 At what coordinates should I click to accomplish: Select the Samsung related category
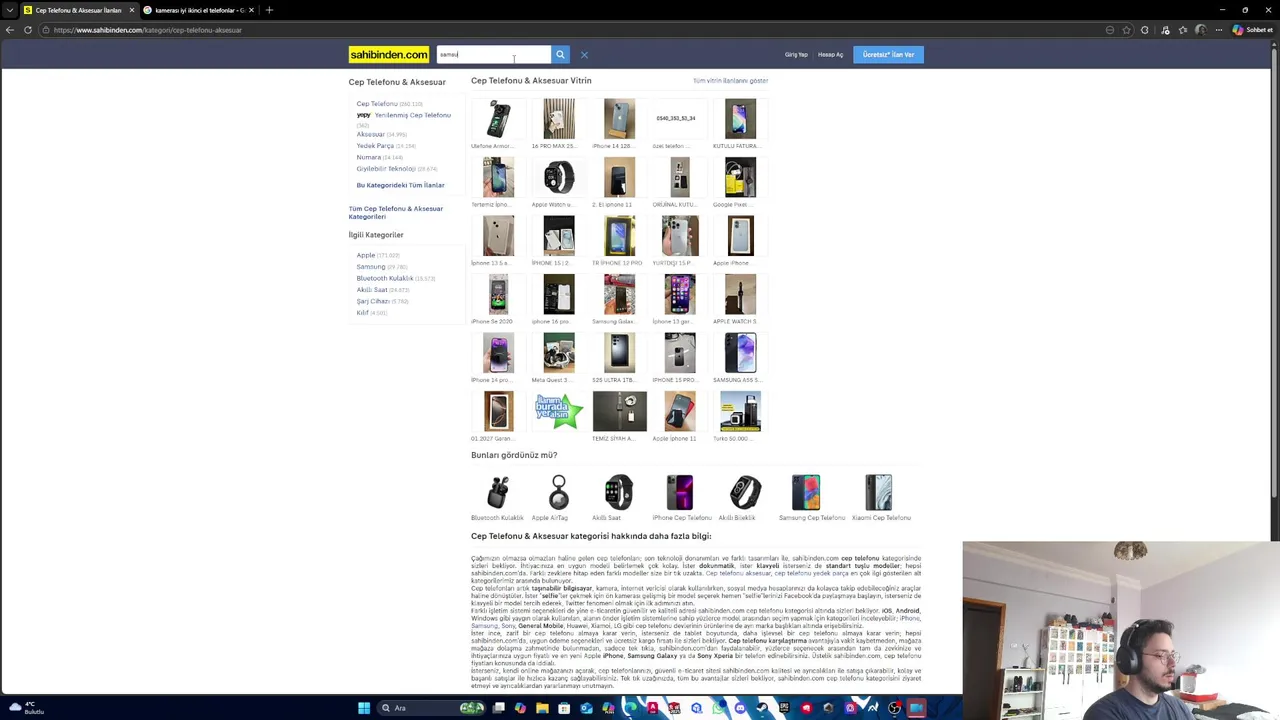pos(371,267)
